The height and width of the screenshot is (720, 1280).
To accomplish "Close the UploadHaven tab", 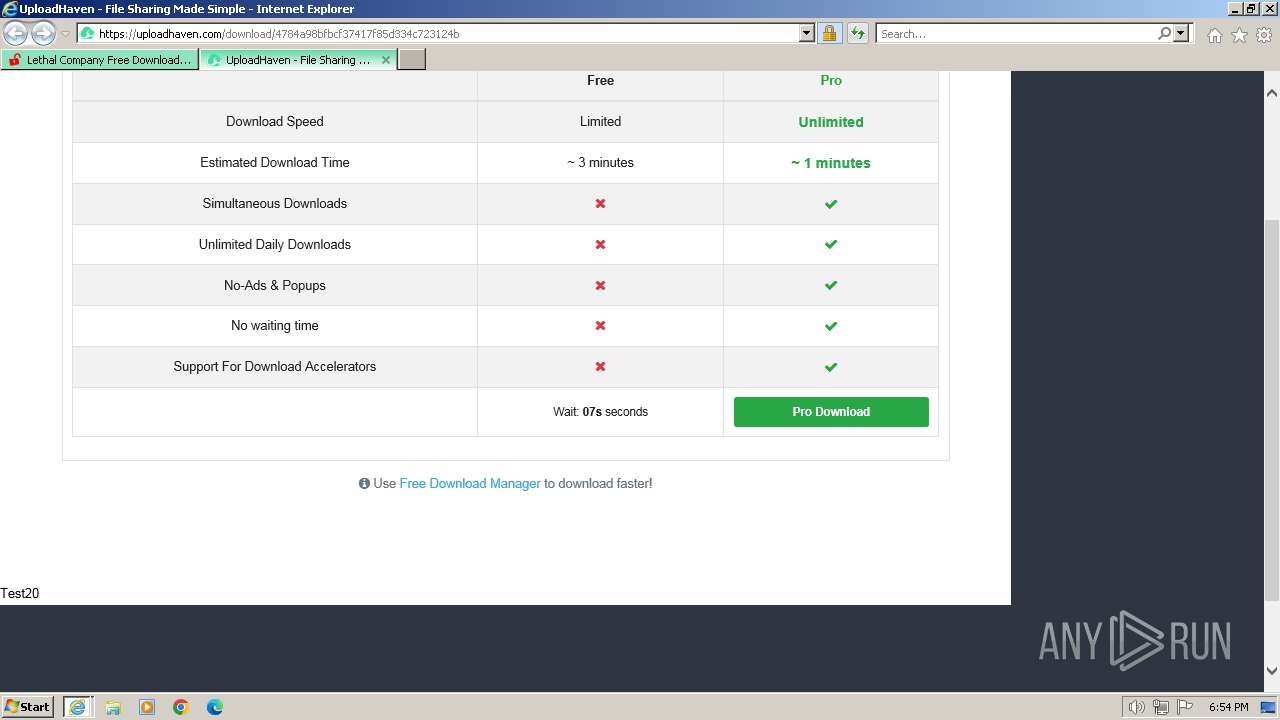I will click(x=386, y=60).
